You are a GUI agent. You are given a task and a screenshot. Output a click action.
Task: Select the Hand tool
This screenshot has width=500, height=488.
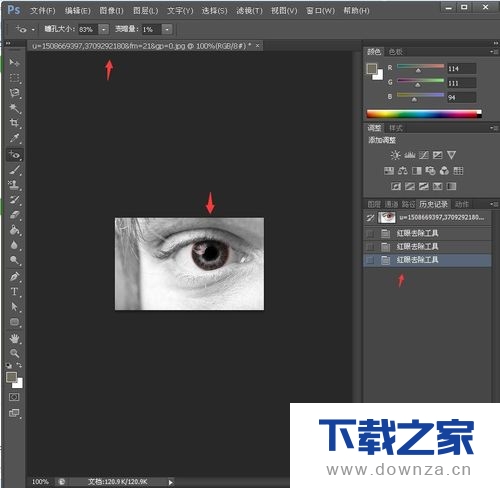pyautogui.click(x=14, y=339)
